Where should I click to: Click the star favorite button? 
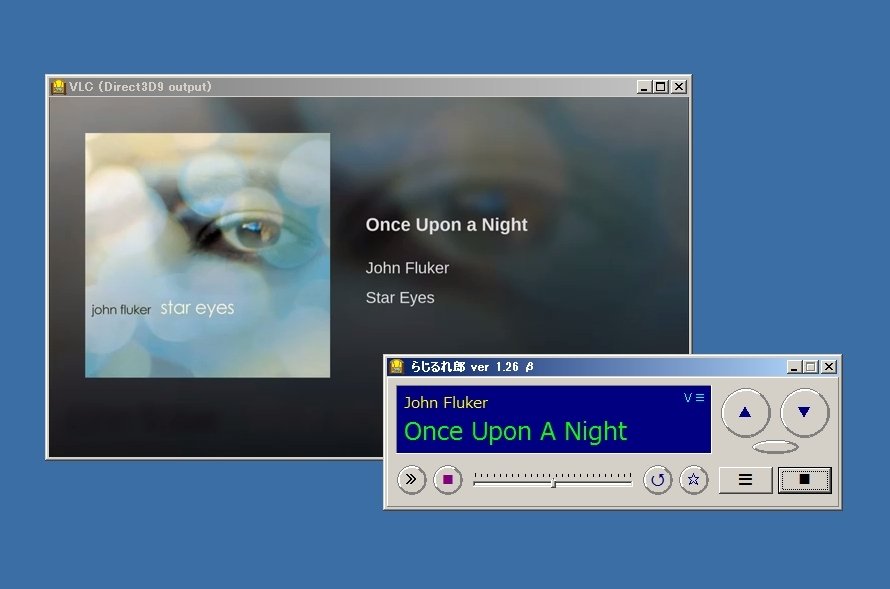click(694, 480)
